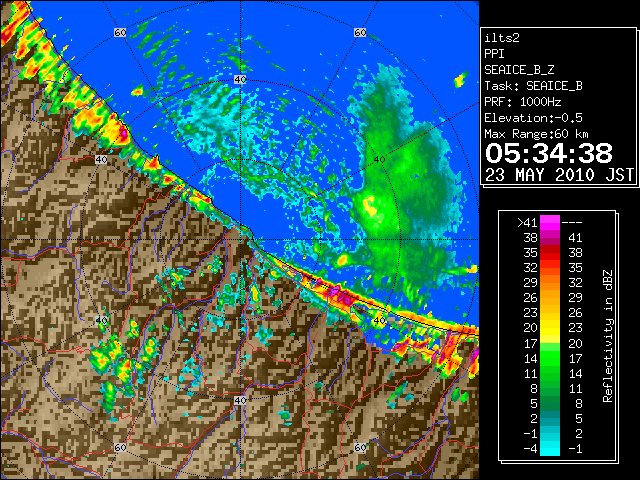Click the '>41' legend label
The image size is (640, 480).
[x=527, y=223]
